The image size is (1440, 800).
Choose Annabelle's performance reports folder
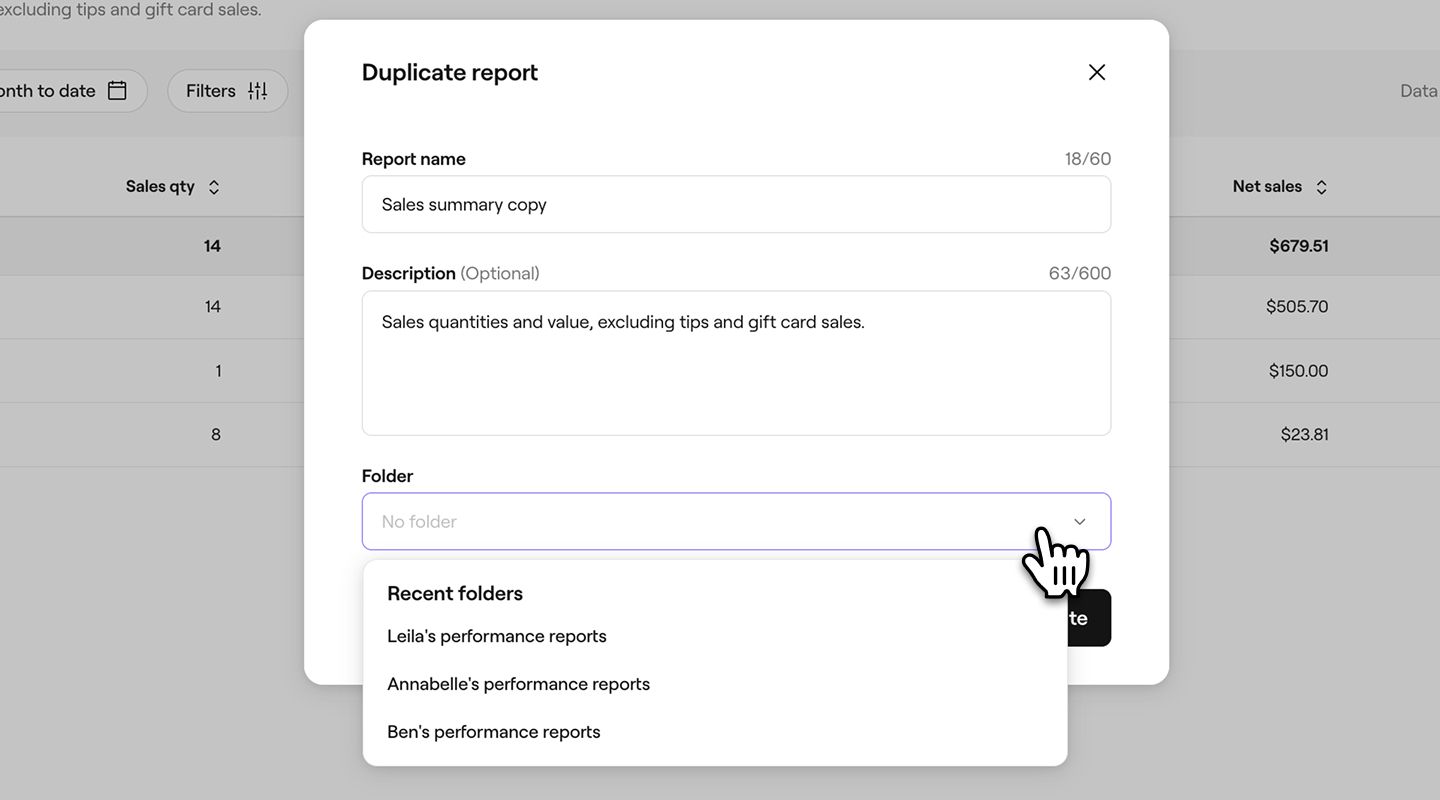coord(518,685)
